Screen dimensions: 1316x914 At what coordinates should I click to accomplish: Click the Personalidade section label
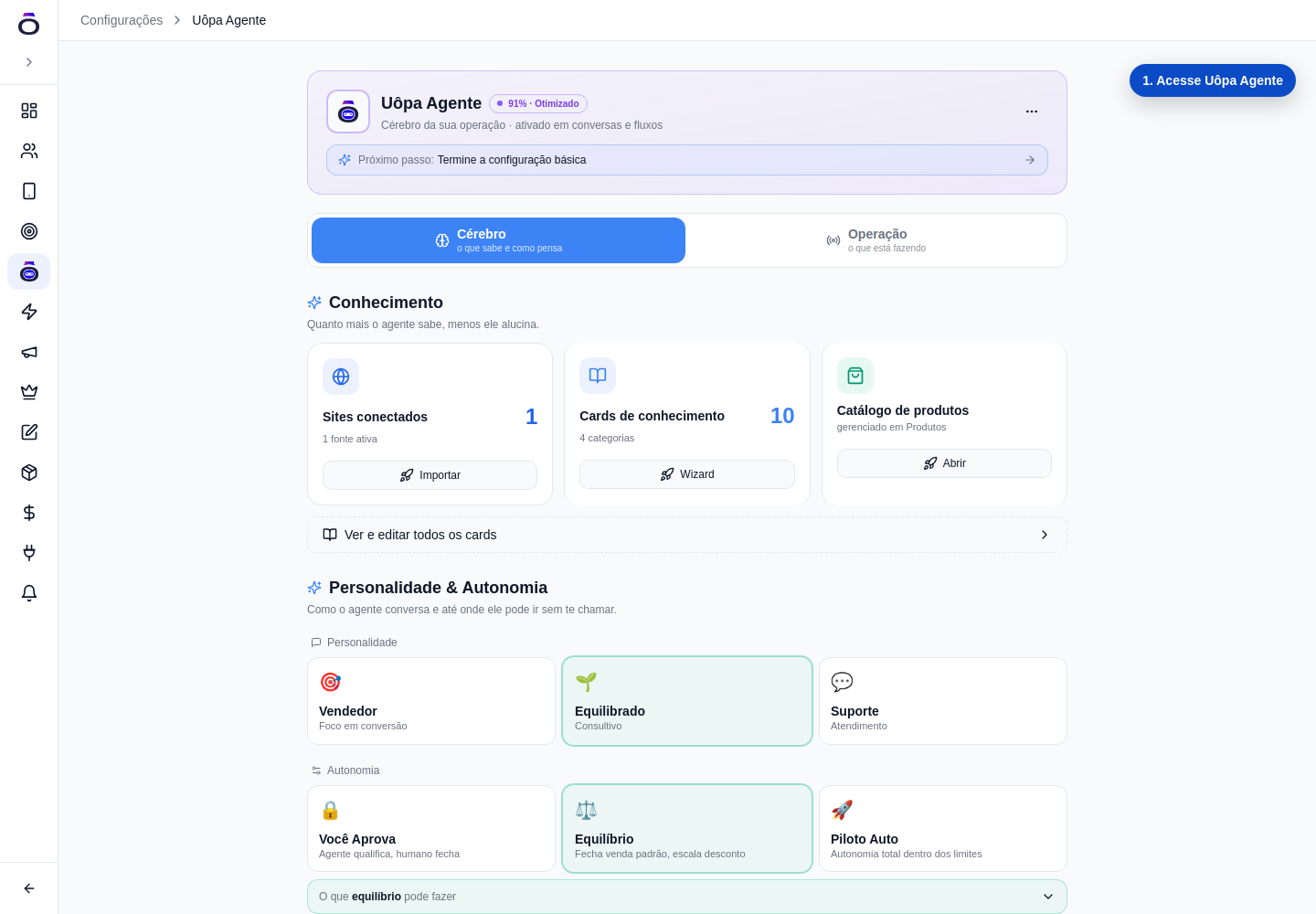362,643
